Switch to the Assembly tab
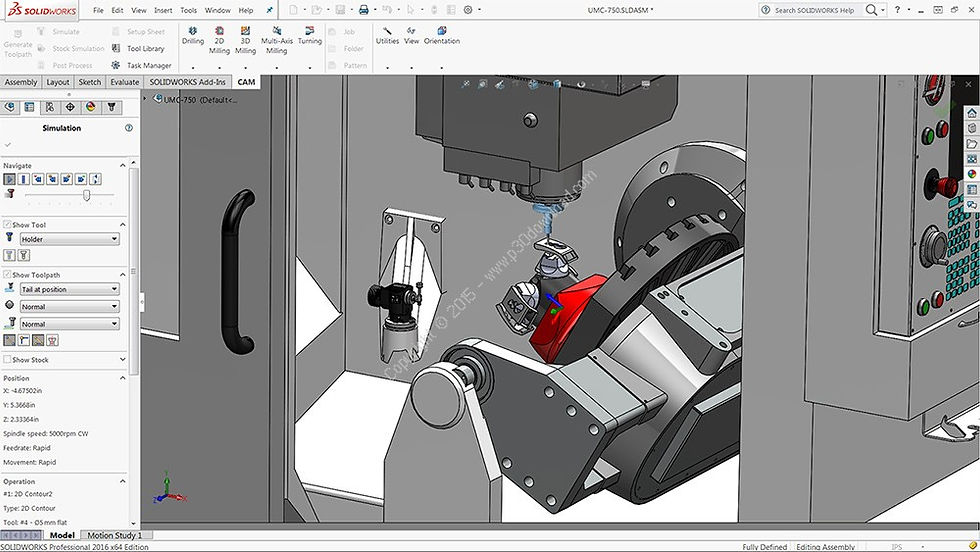Image resolution: width=980 pixels, height=552 pixels. pos(21,82)
